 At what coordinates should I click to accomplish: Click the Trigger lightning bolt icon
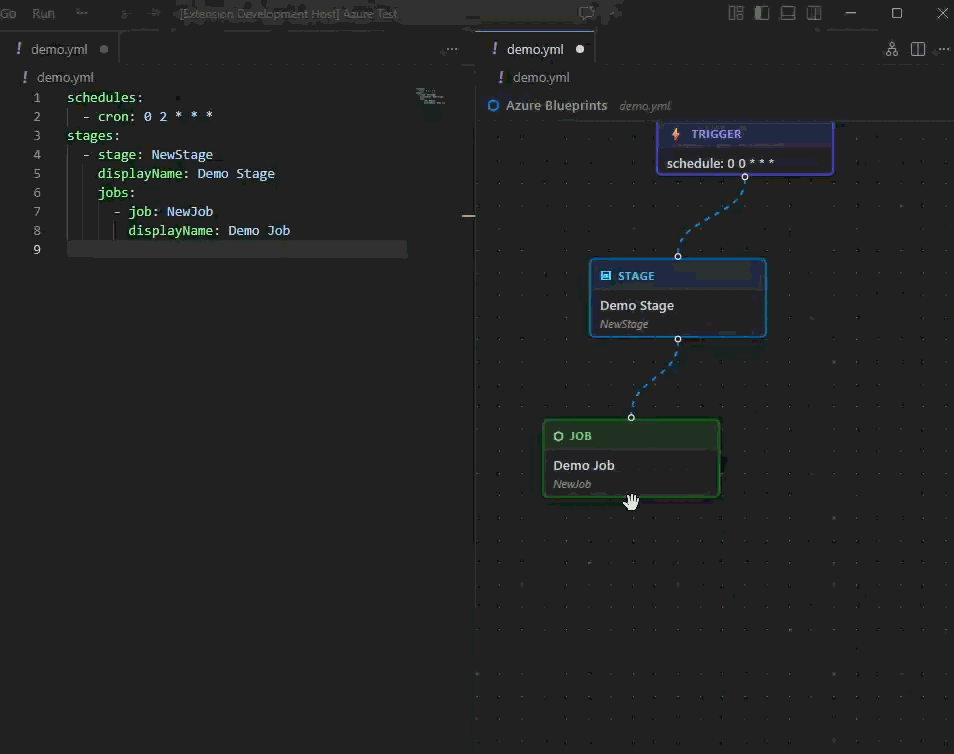click(675, 134)
